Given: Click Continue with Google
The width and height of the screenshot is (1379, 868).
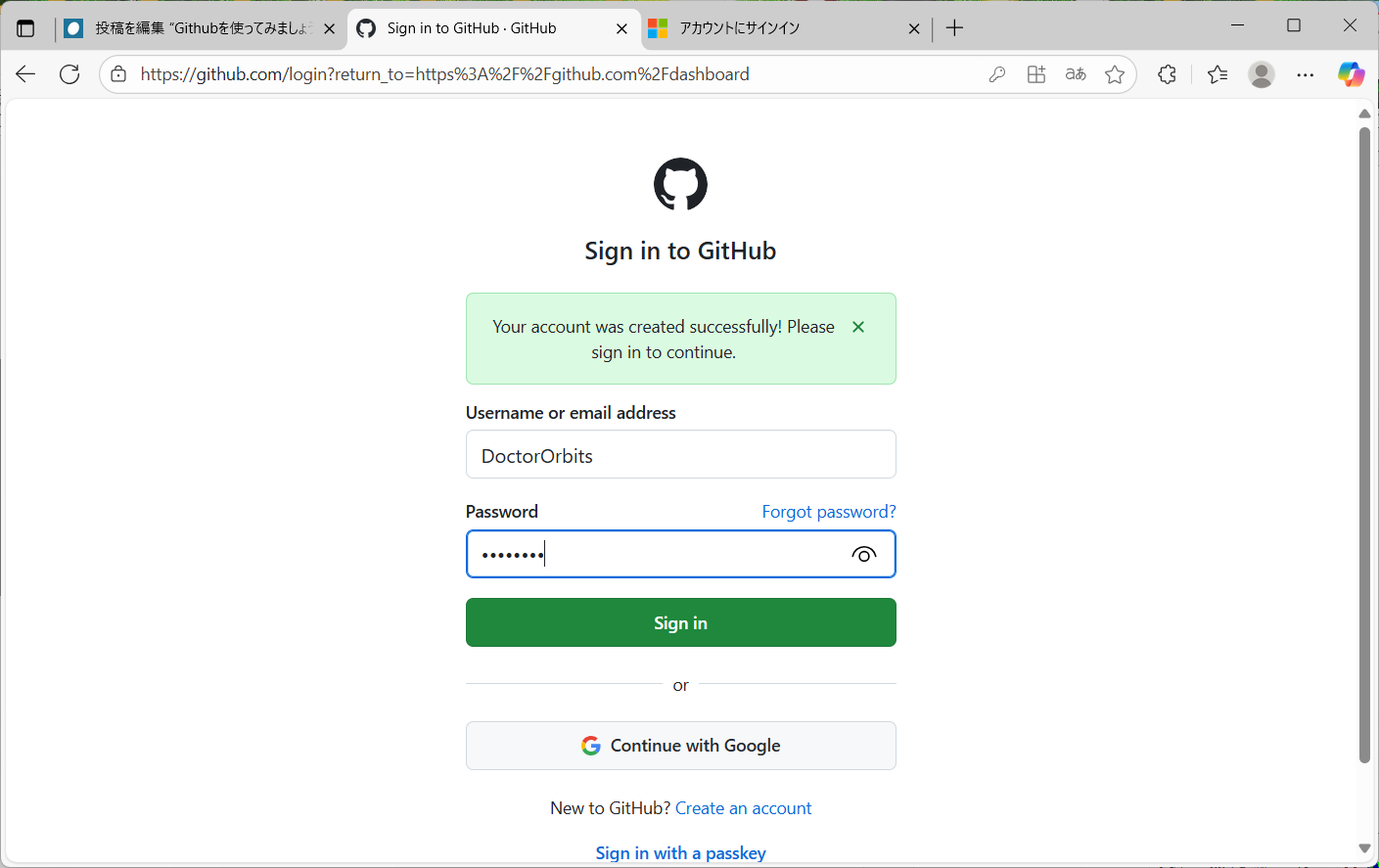Looking at the screenshot, I should (x=680, y=746).
